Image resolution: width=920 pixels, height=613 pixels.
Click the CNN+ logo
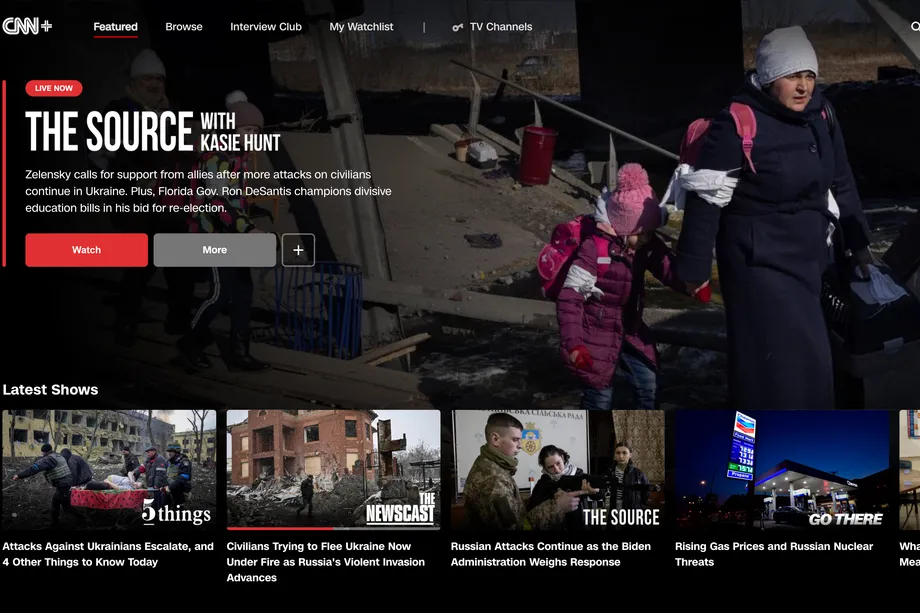pyautogui.click(x=27, y=26)
